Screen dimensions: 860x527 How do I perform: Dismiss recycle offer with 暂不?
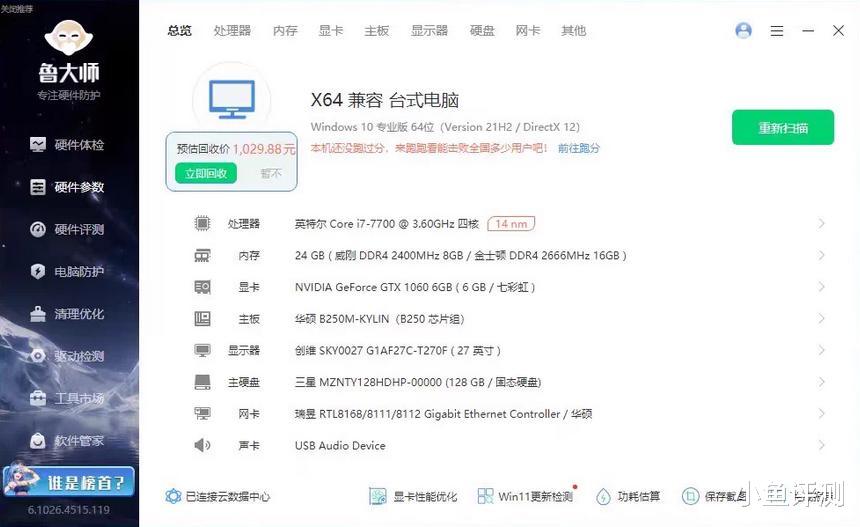tap(270, 173)
